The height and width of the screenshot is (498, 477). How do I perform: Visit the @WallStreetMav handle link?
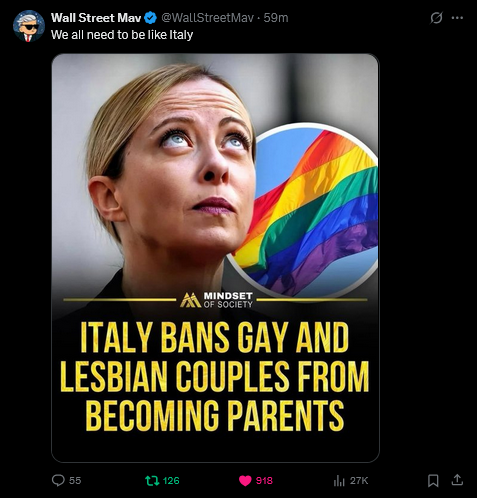pyautogui.click(x=207, y=18)
